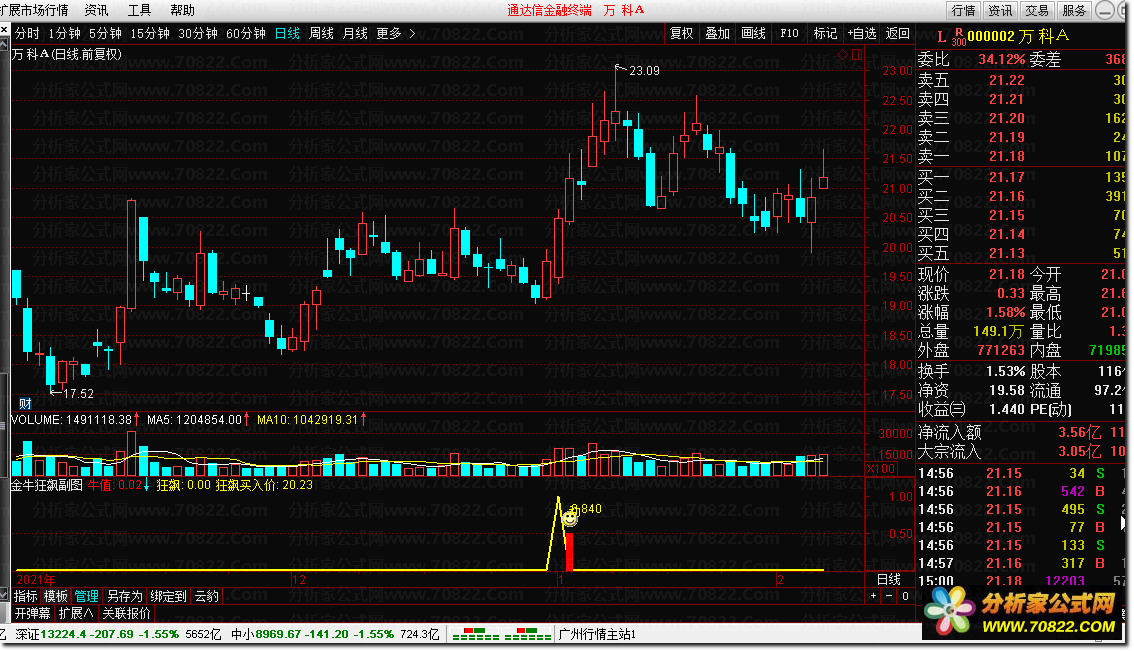Open the 管理 management tab
The width and height of the screenshot is (1134, 651).
click(x=86, y=596)
